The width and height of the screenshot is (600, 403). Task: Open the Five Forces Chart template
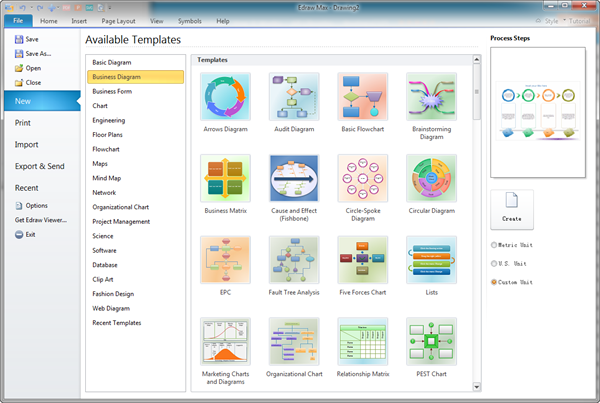[362, 260]
